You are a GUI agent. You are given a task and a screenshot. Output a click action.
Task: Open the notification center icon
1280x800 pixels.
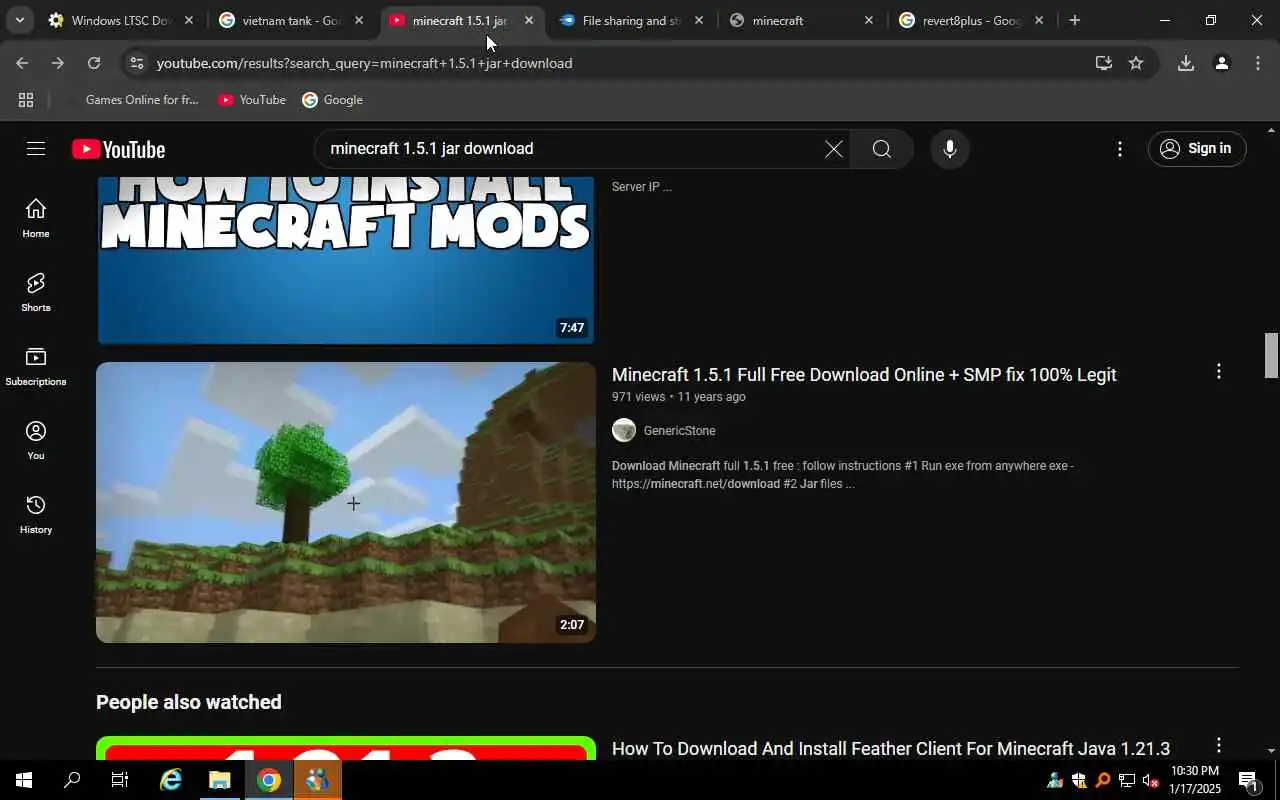click(x=1248, y=781)
